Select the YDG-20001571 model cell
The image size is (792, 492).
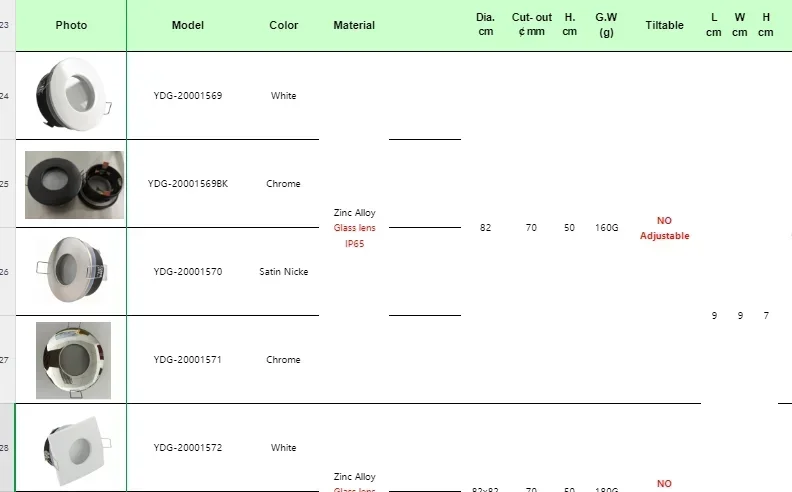[187, 359]
